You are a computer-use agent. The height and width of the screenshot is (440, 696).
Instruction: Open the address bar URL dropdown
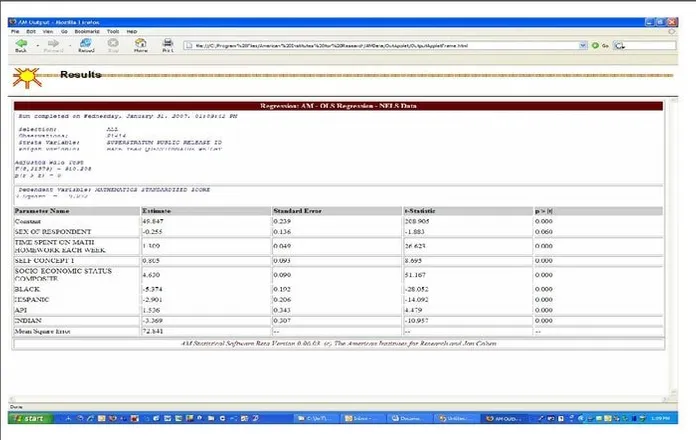[583, 45]
